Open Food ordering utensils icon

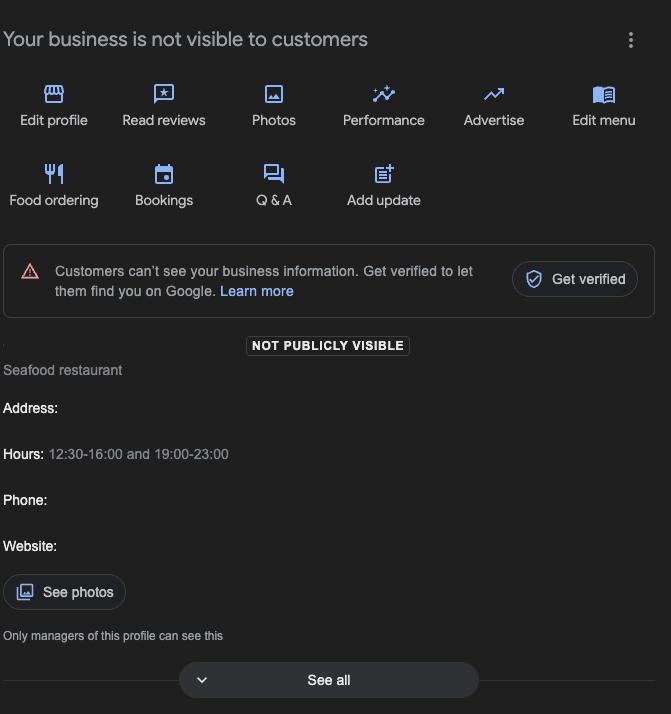tap(54, 174)
